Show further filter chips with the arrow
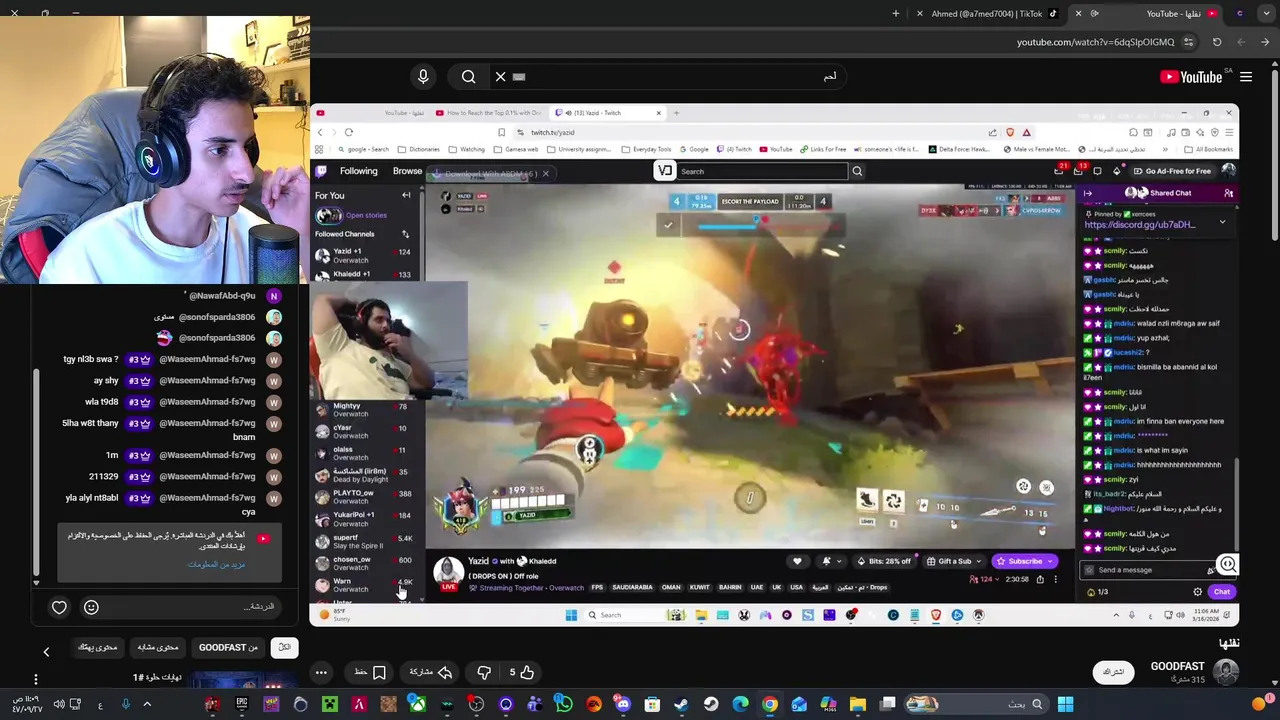The width and height of the screenshot is (1280, 720). click(46, 652)
